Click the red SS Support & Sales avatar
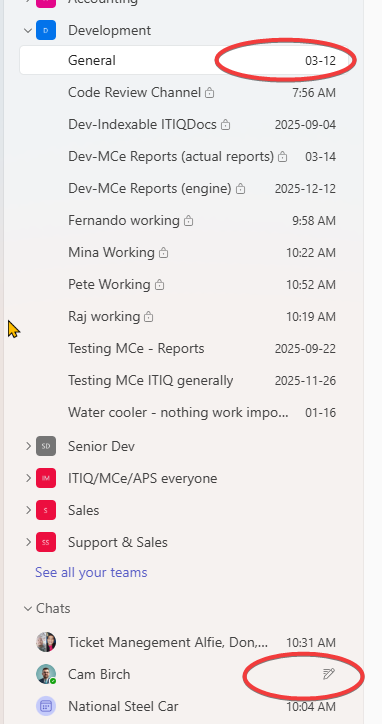382x724 pixels. point(46,542)
